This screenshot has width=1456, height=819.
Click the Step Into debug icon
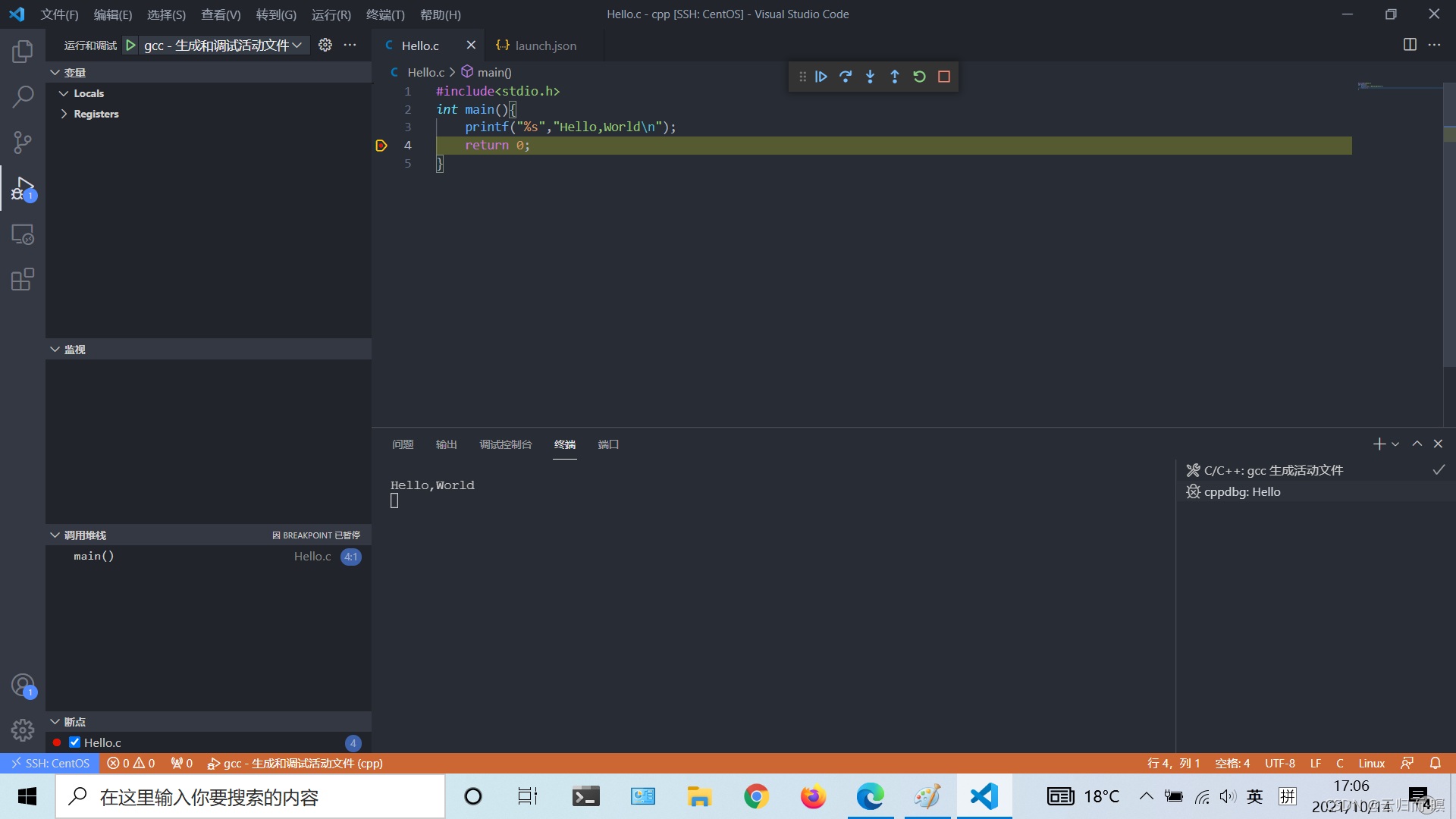point(871,77)
